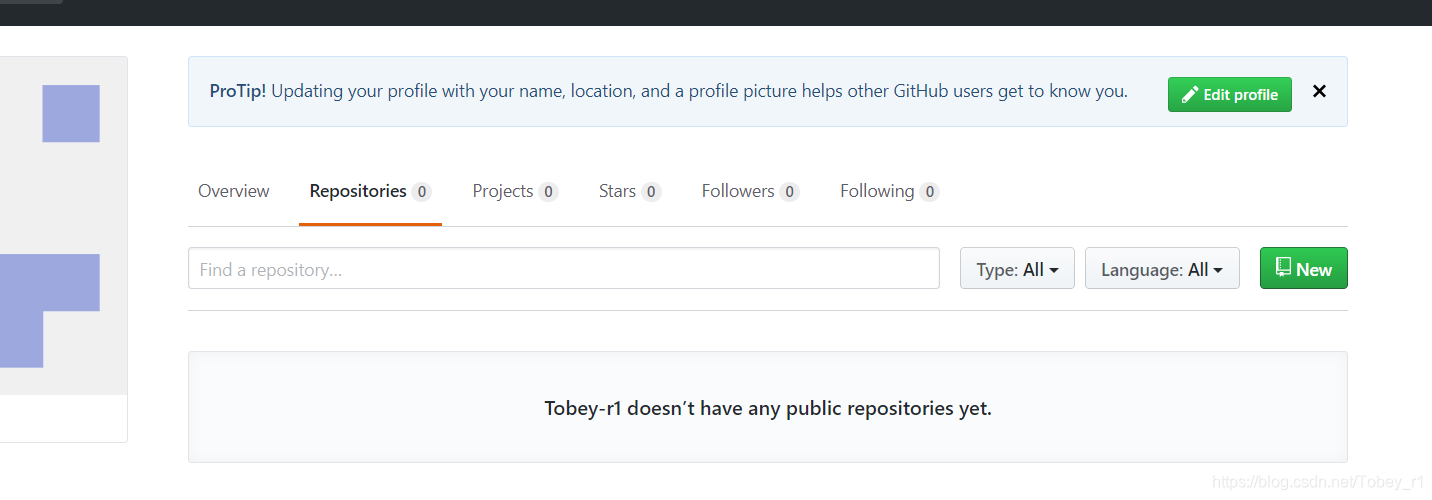Select the Repositories tab
The width and height of the screenshot is (1432, 500).
370,191
